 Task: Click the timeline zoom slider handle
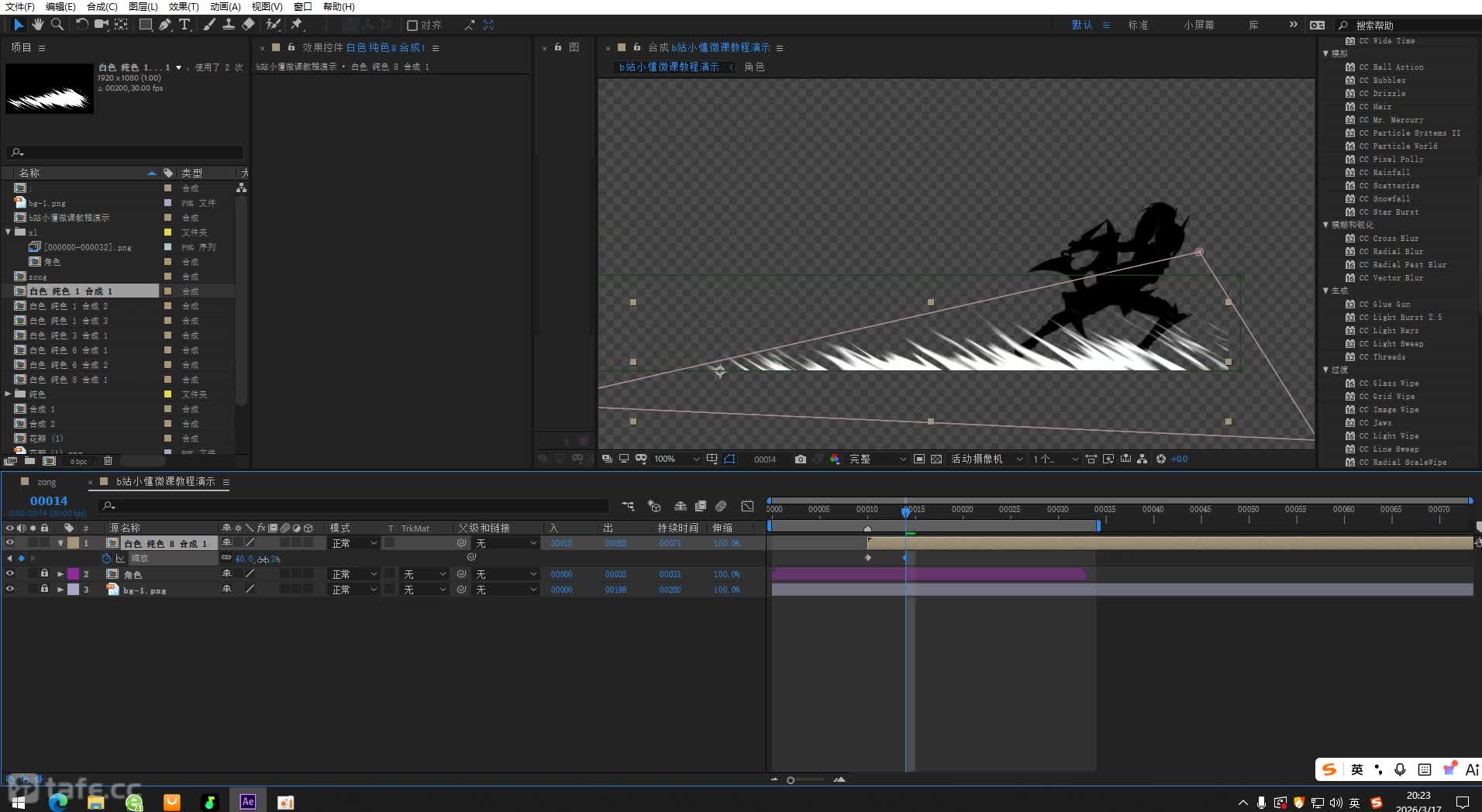(791, 780)
